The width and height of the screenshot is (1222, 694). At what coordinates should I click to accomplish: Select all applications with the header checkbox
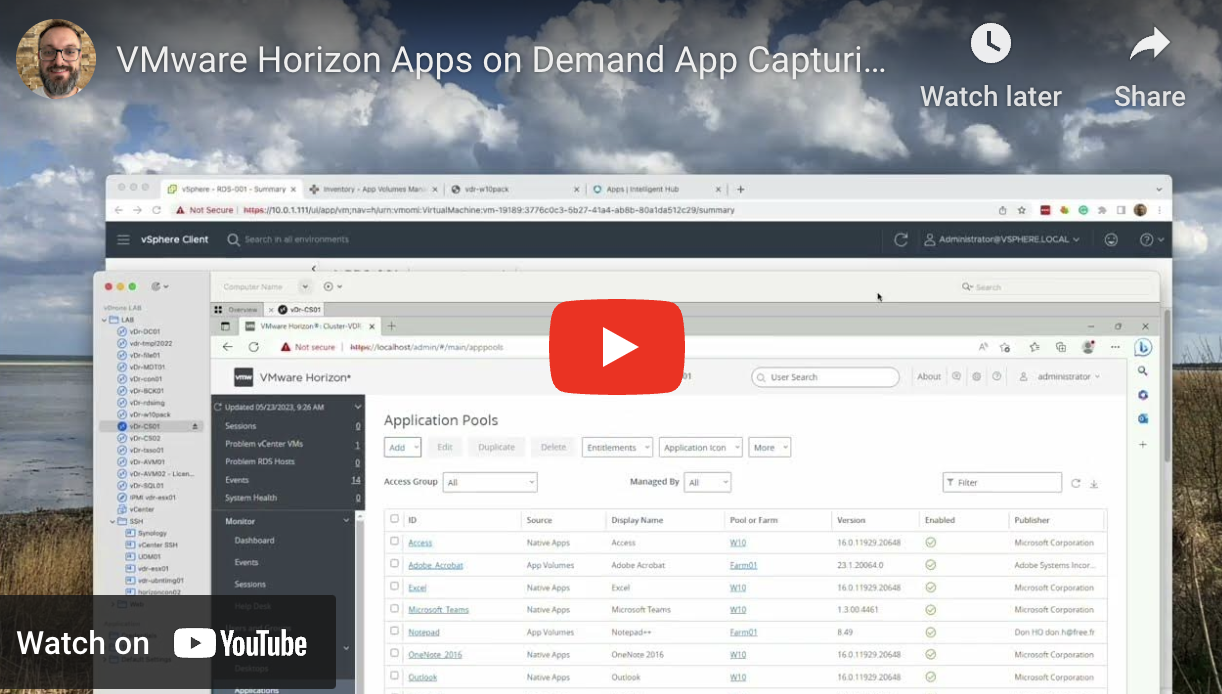point(393,520)
